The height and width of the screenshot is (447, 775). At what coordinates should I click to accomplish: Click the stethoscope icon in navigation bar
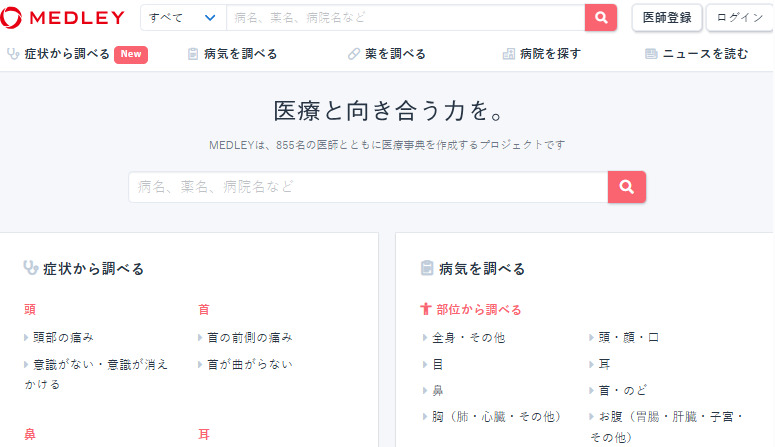(x=14, y=54)
